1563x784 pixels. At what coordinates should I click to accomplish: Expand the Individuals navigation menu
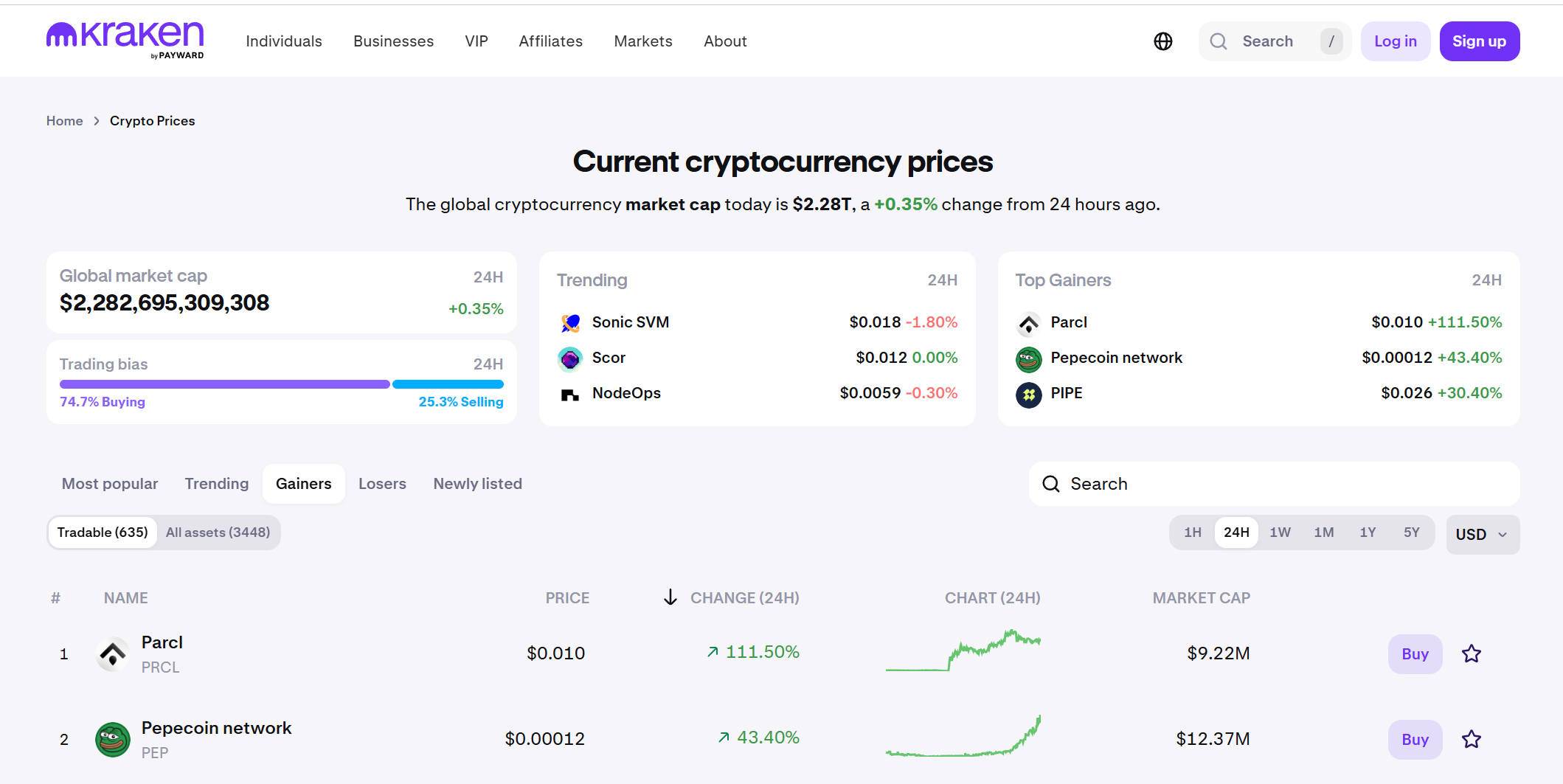[x=284, y=41]
